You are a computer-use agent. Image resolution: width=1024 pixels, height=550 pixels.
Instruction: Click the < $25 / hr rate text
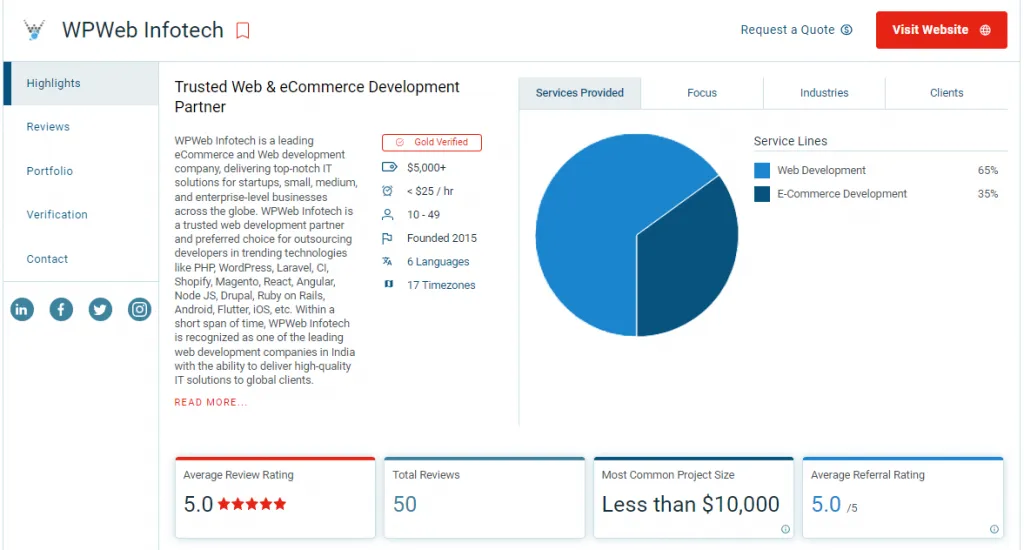pyautogui.click(x=430, y=191)
